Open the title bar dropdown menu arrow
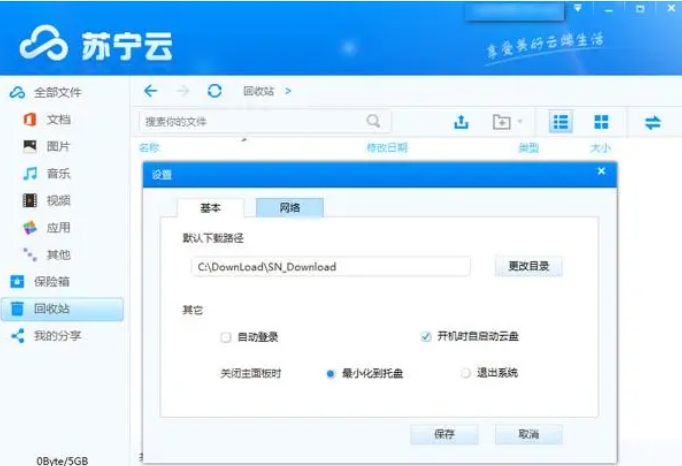 pos(578,8)
